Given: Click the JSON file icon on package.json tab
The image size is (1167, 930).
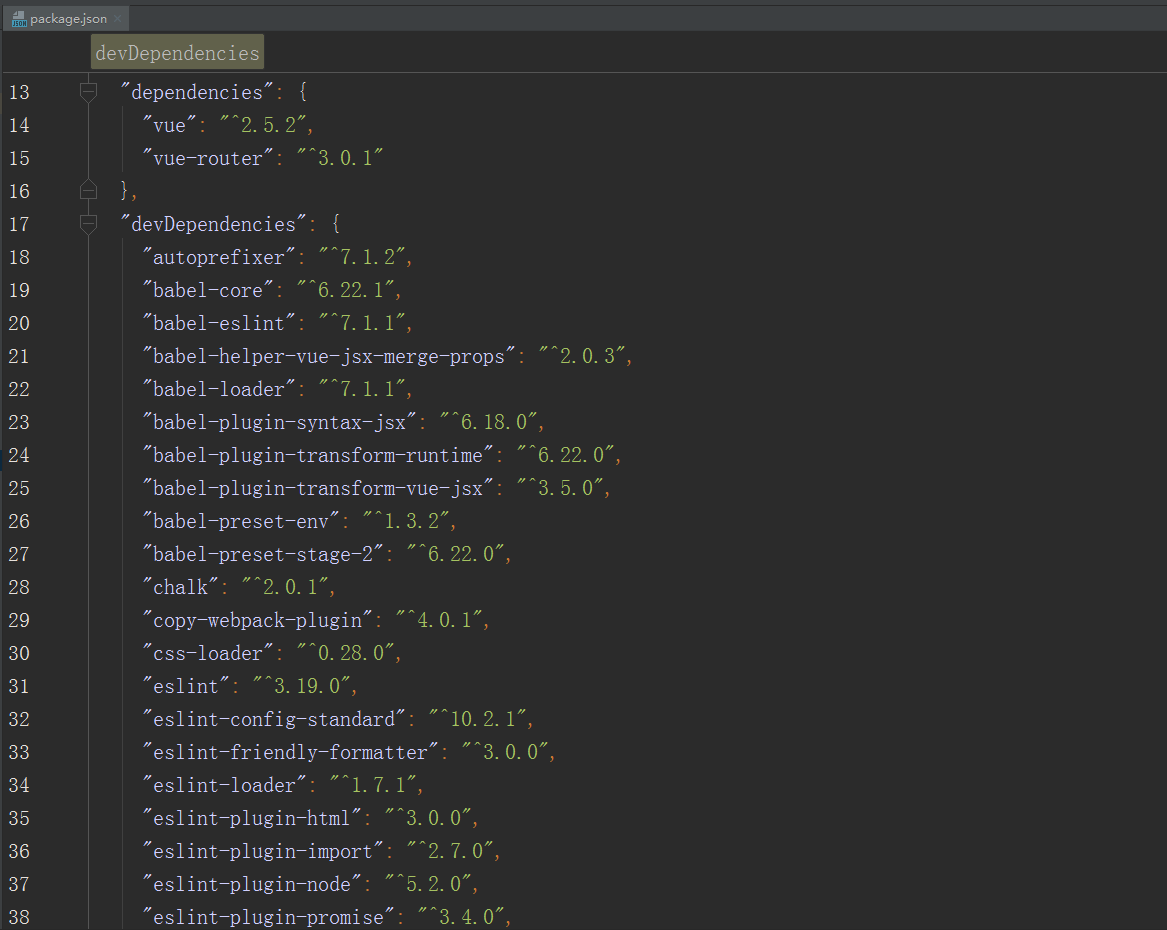Looking at the screenshot, I should [x=19, y=19].
